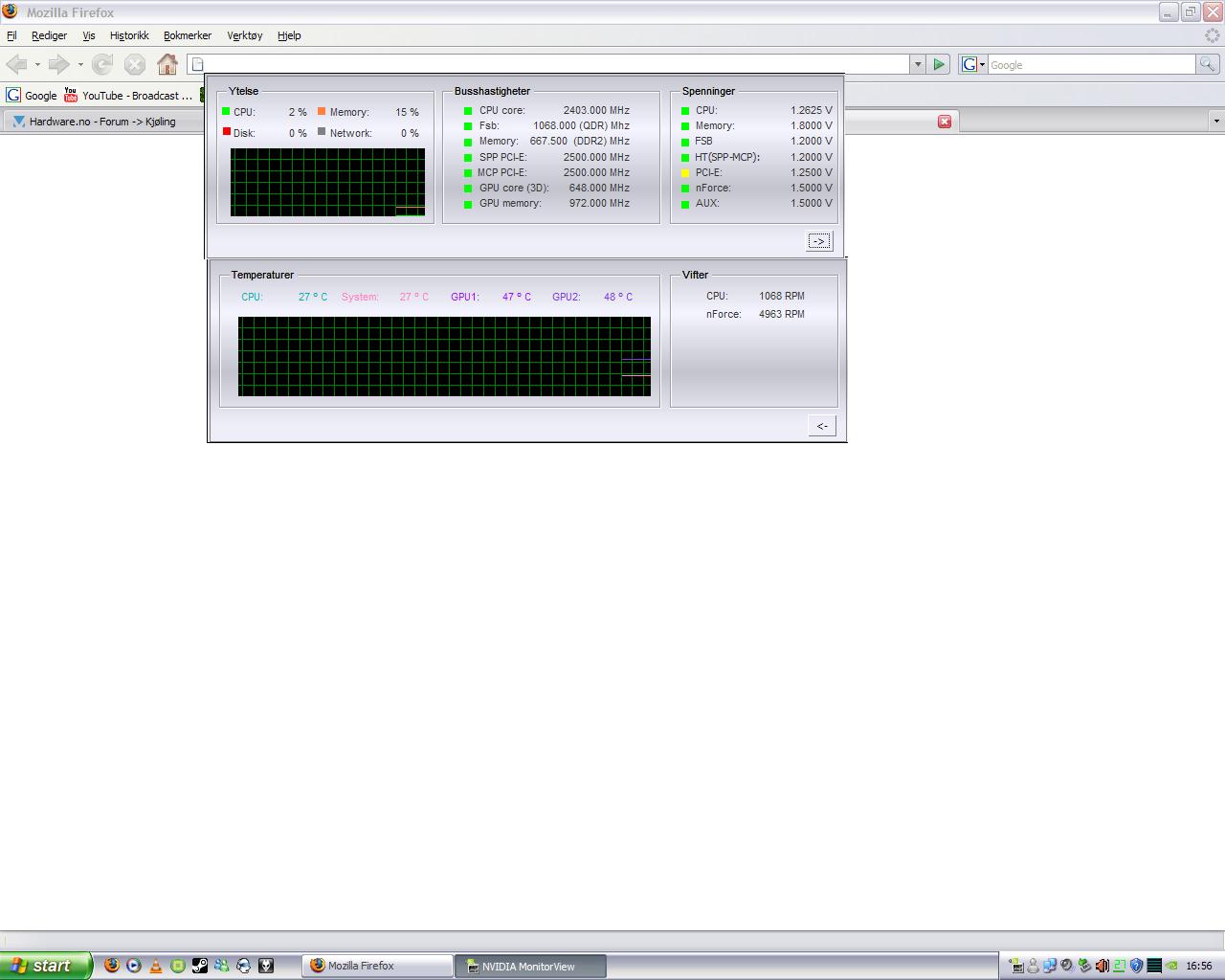Open the list-all-tabs dropdown
Screen dimensions: 1225x980
tap(1216, 121)
